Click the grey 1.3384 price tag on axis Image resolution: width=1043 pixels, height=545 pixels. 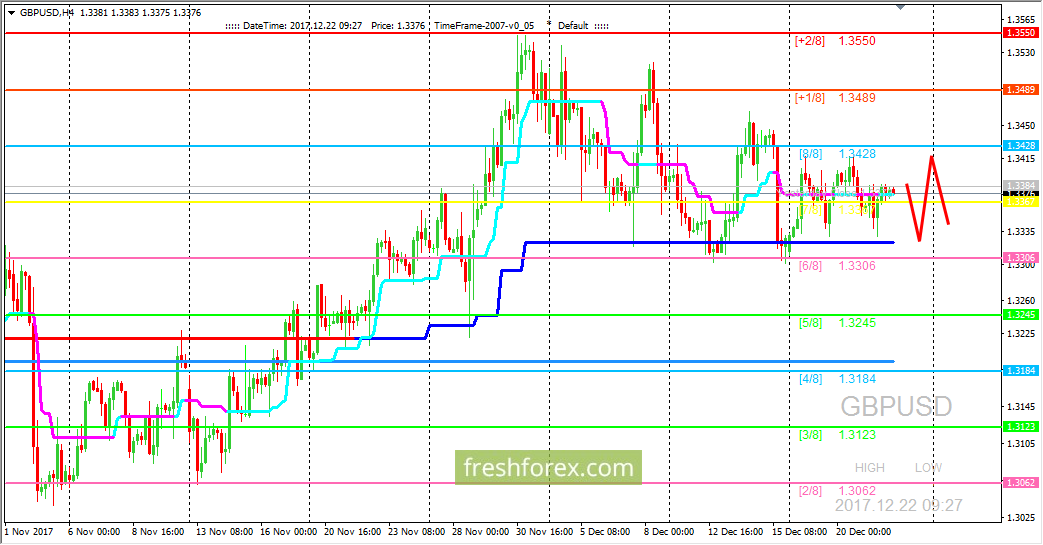(x=1020, y=185)
